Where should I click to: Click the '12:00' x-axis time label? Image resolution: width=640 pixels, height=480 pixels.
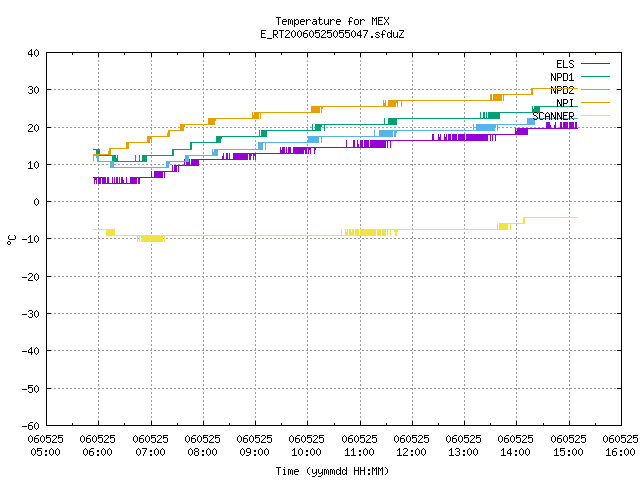click(x=411, y=452)
